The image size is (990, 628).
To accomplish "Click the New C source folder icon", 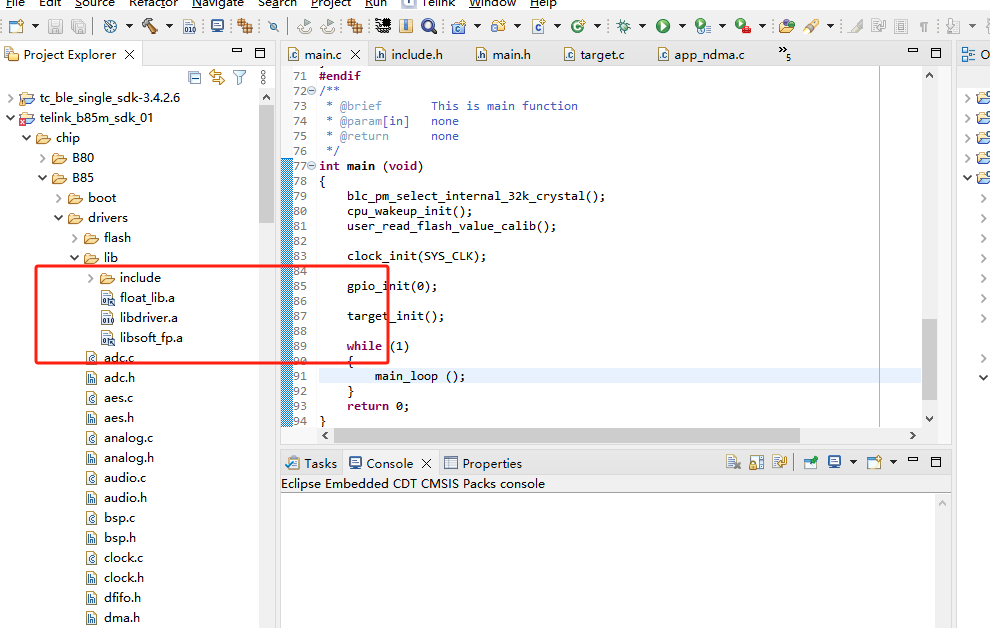I will (x=498, y=26).
